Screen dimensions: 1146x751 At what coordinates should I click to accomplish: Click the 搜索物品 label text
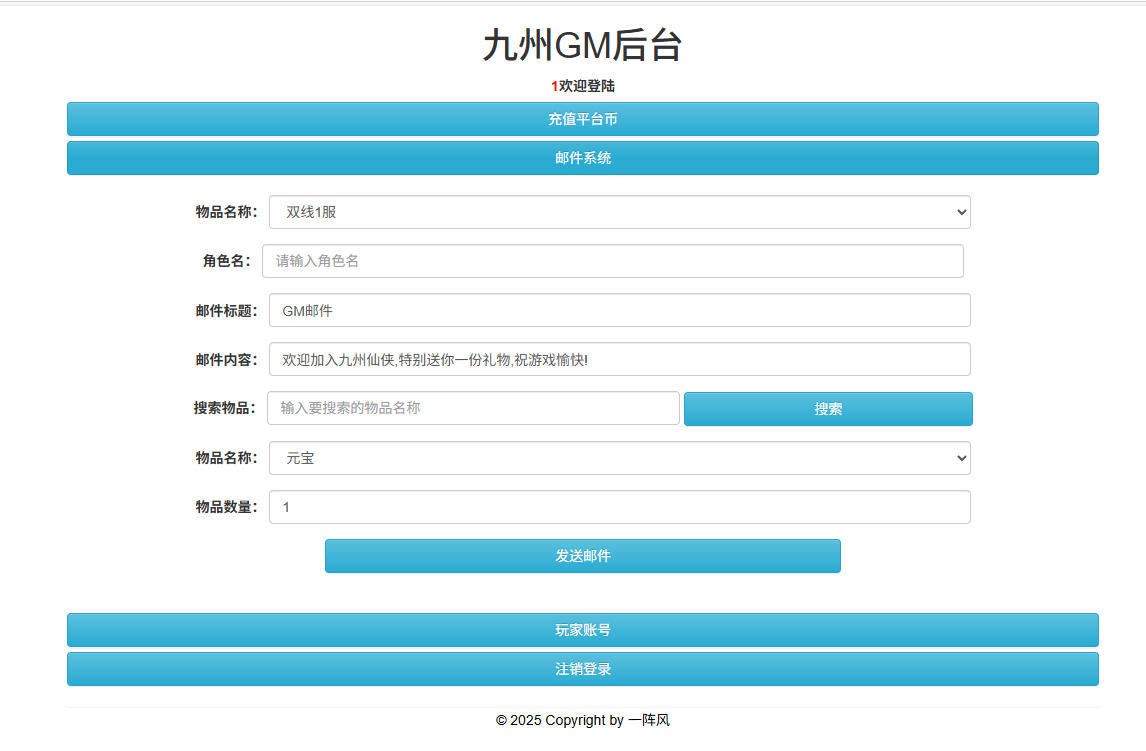pos(224,408)
